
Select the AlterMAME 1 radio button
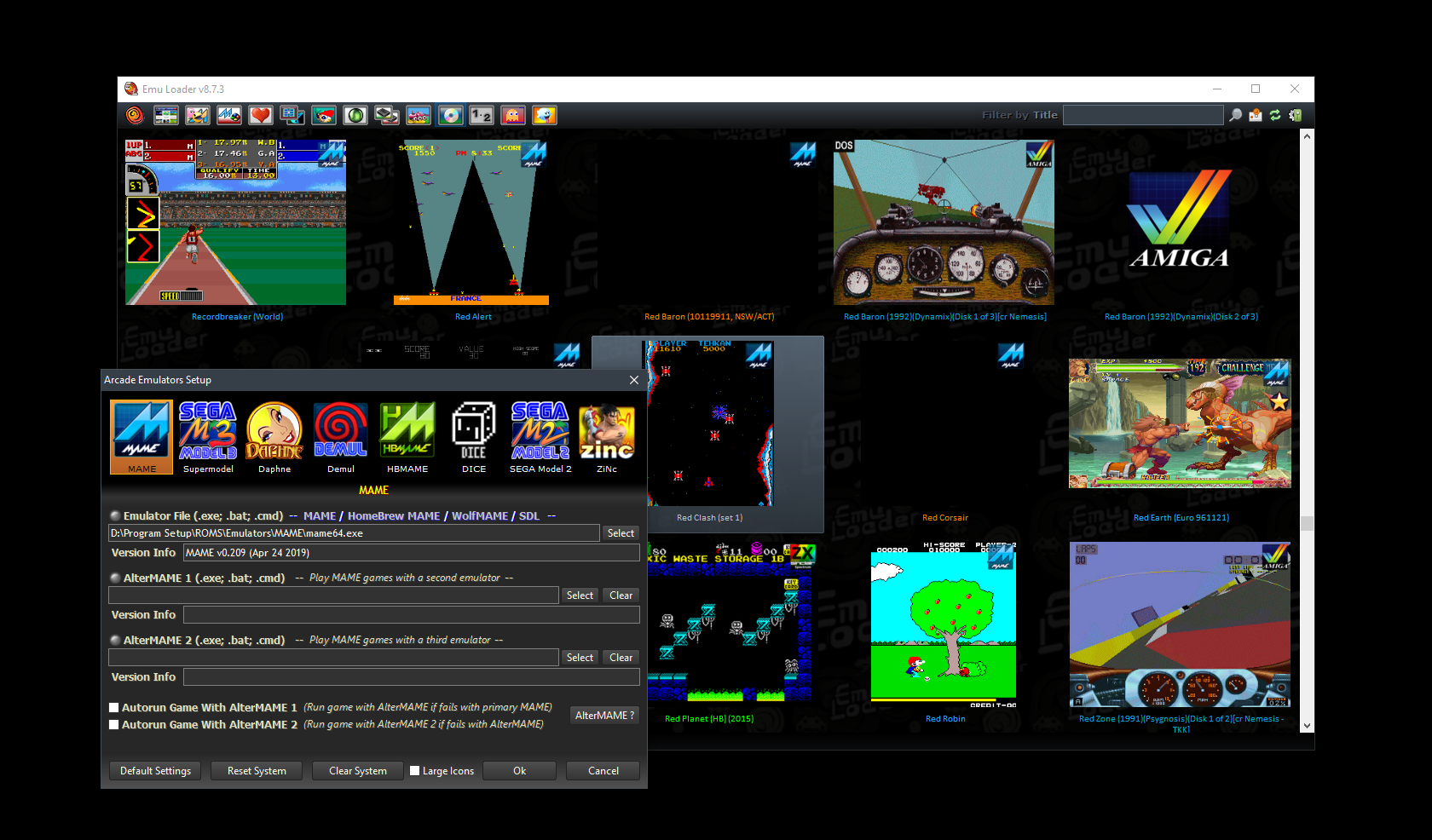(x=115, y=578)
